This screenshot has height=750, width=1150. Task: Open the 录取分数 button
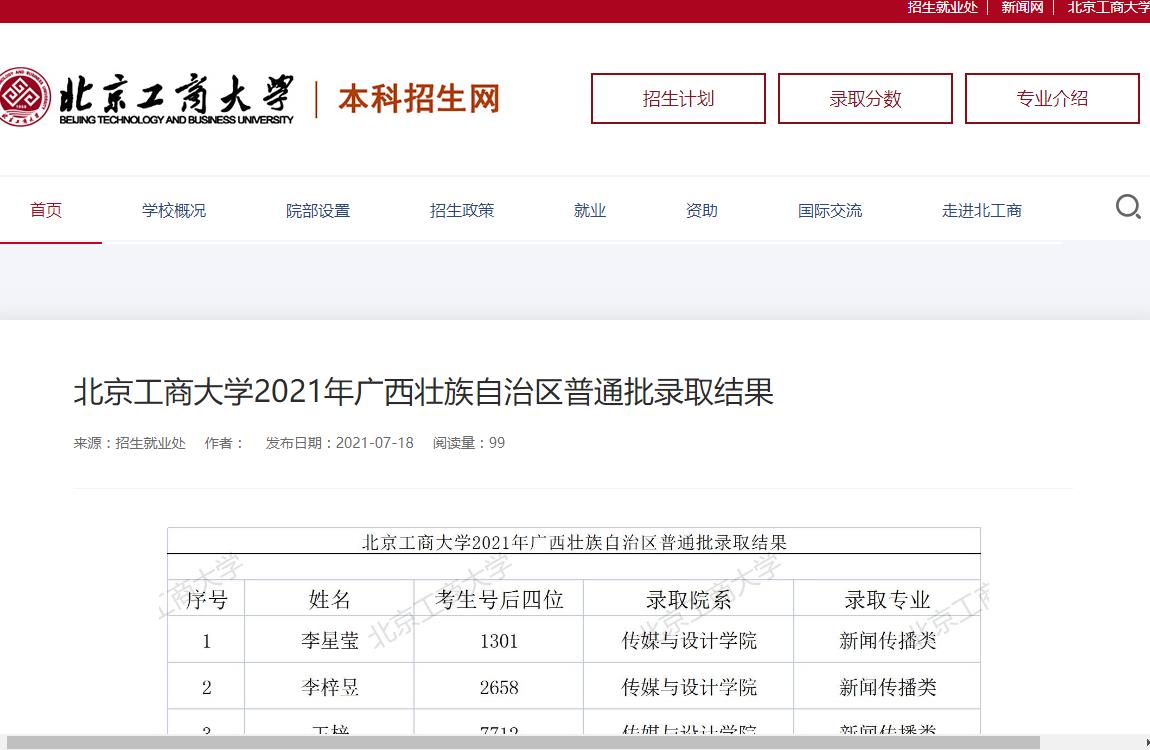pos(865,98)
